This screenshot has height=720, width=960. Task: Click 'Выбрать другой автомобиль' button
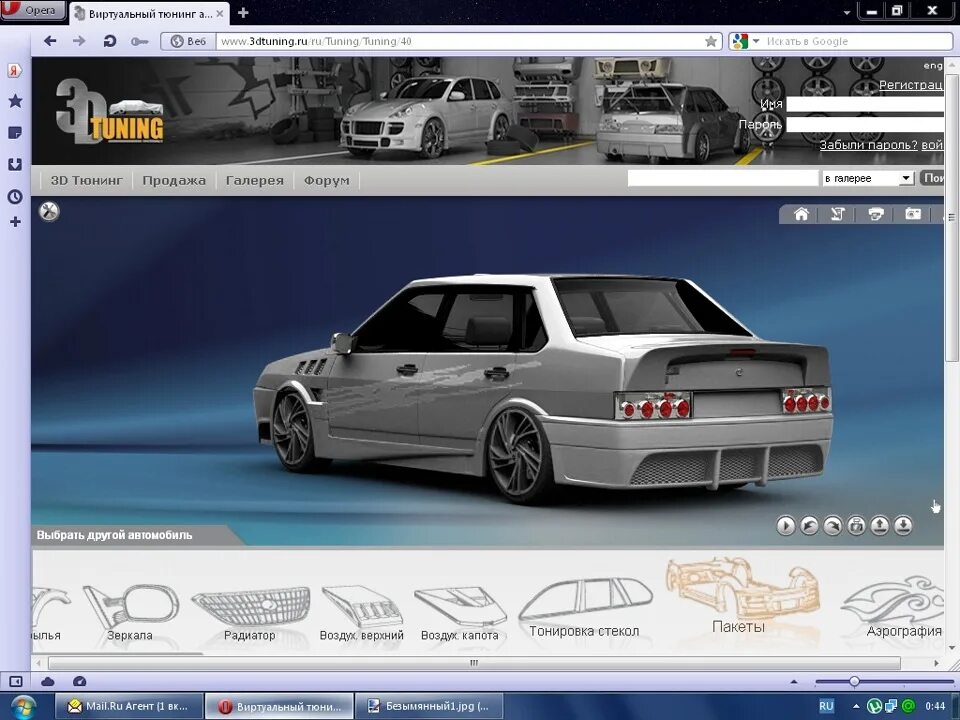(115, 535)
